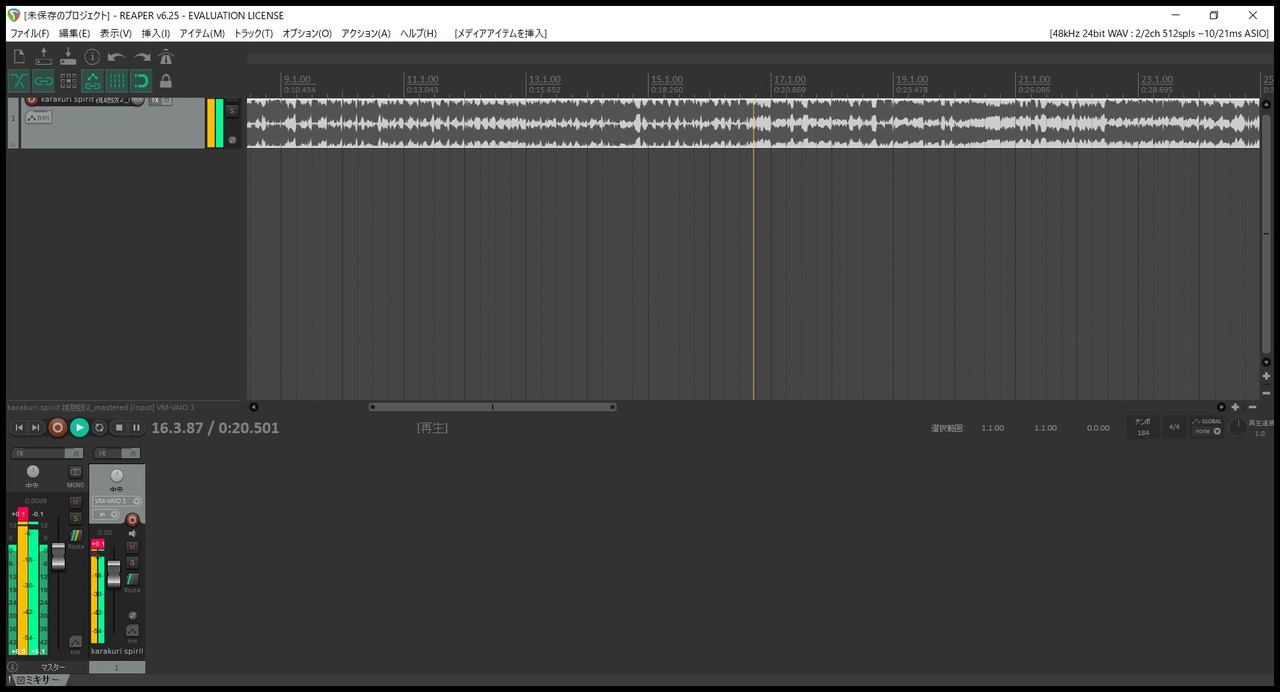This screenshot has width=1280, height=692.
Task: Open the 挿入(I) menu
Action: click(155, 33)
